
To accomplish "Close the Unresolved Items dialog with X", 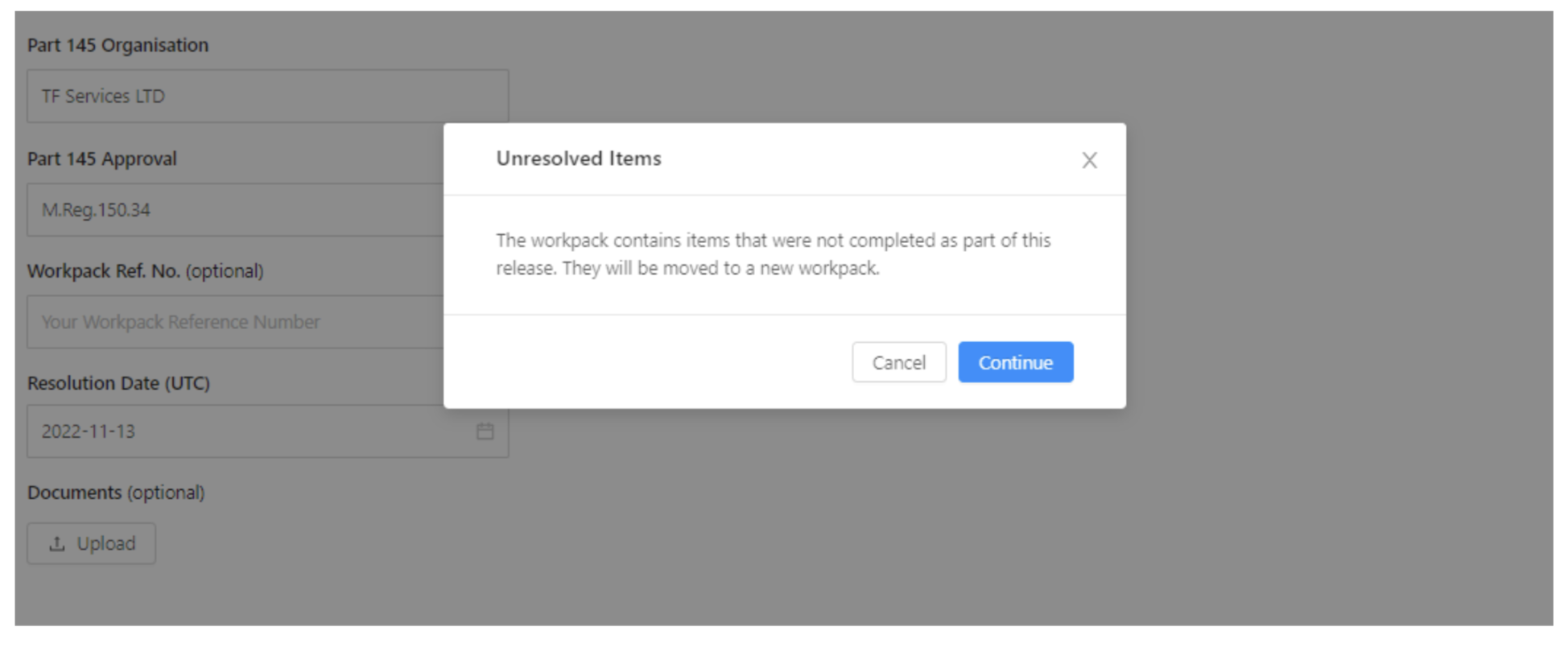I will point(1089,160).
